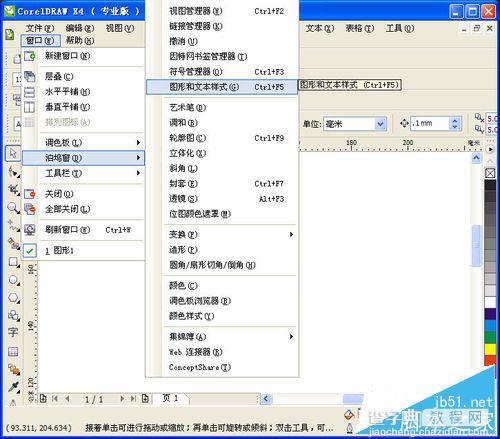Choose 视图管理器 docker entry
This screenshot has height=439, width=500.
(222, 11)
